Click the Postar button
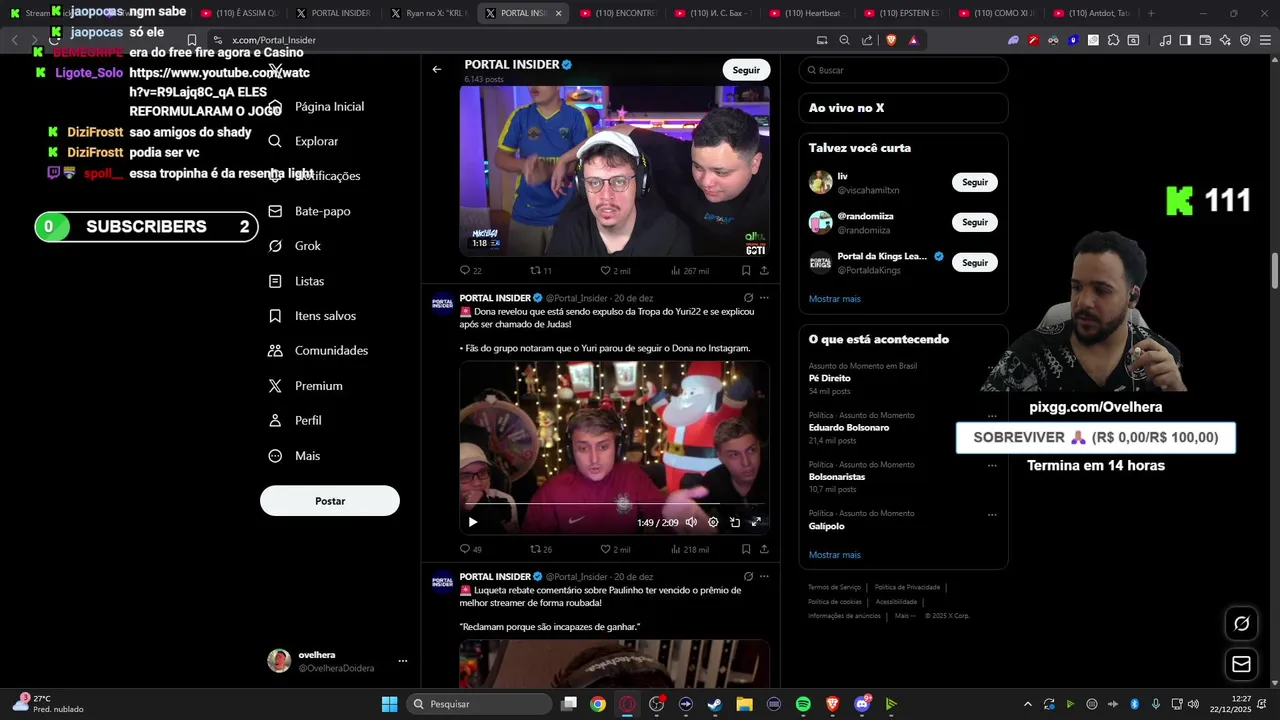The image size is (1280, 720). (330, 501)
